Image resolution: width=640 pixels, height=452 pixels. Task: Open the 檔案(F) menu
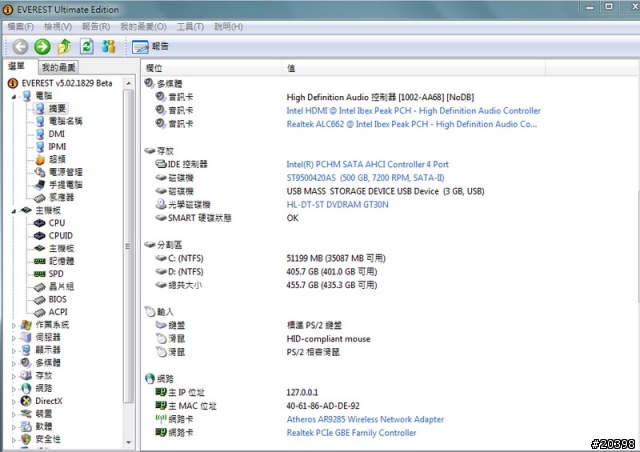20,27
